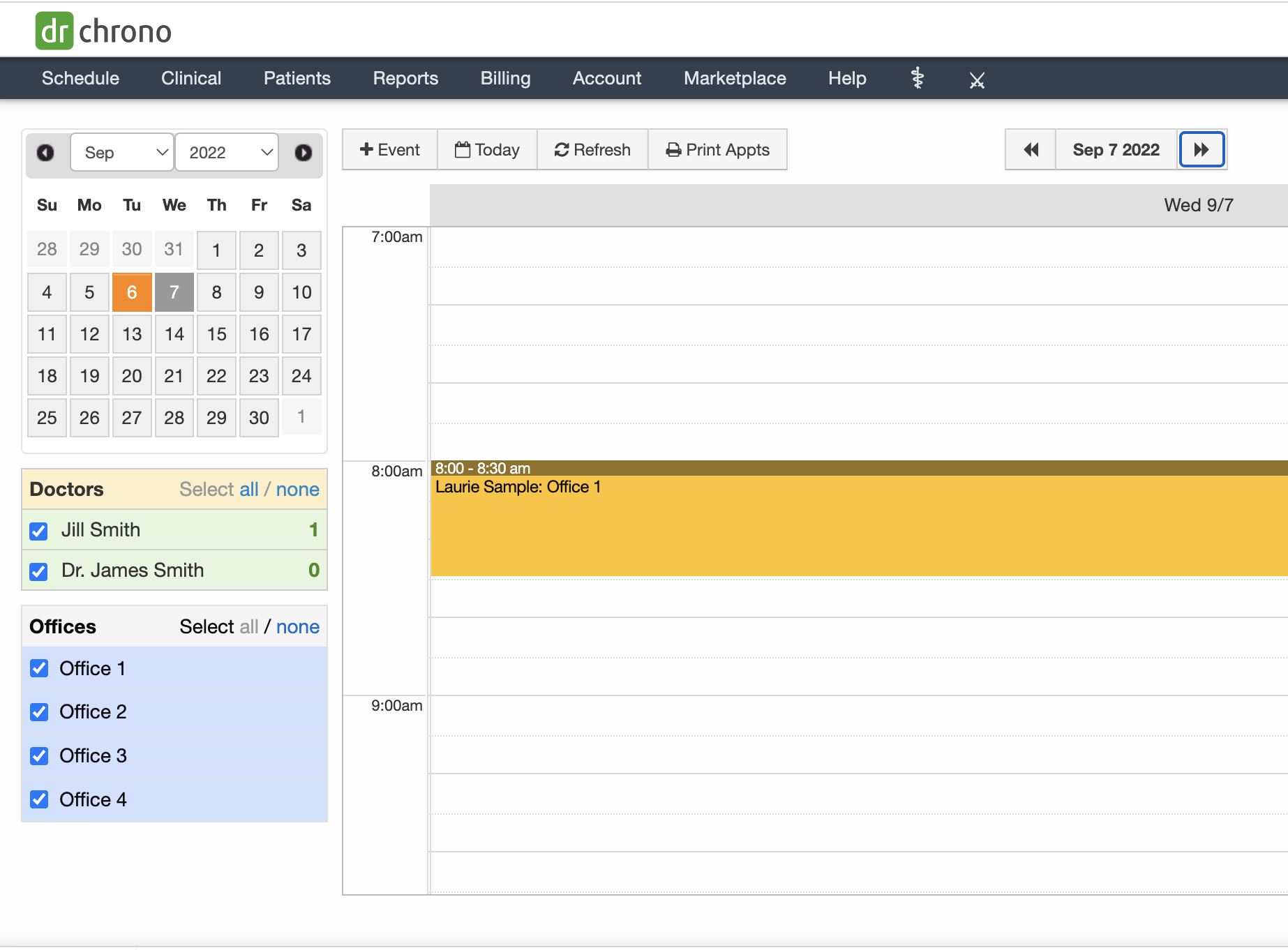
Task: Open the Help menu
Action: (x=847, y=78)
